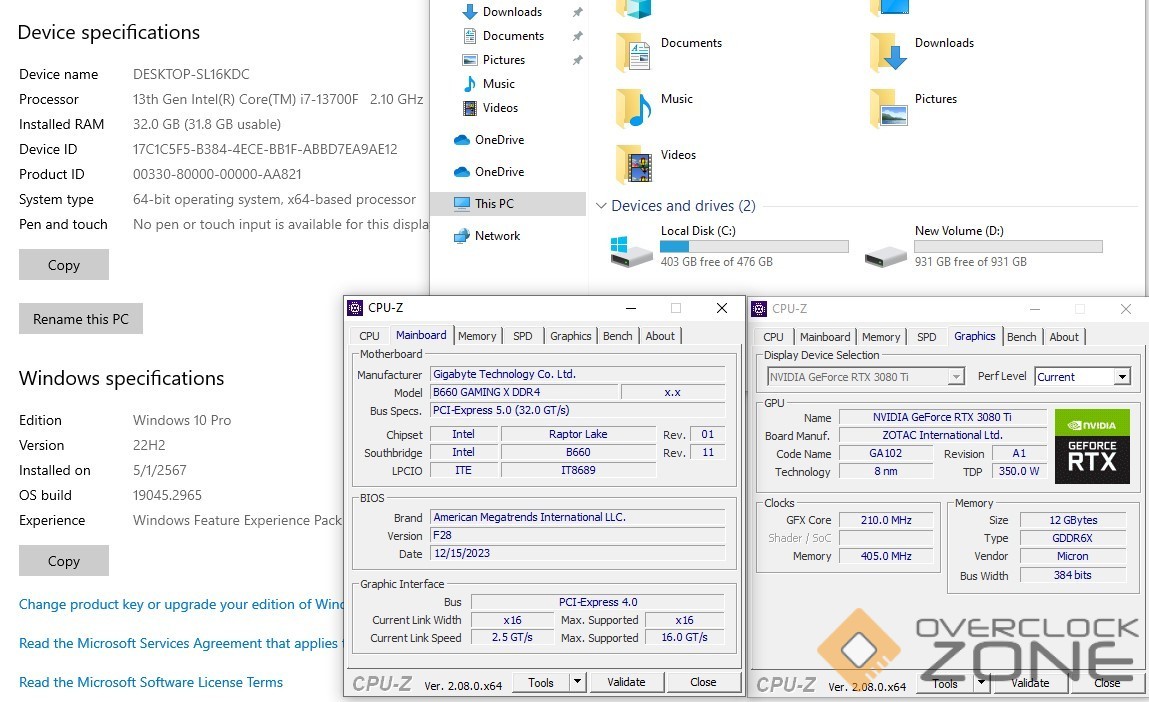The image size is (1149, 702).
Task: Select Network in the navigation sidebar
Action: pos(497,236)
